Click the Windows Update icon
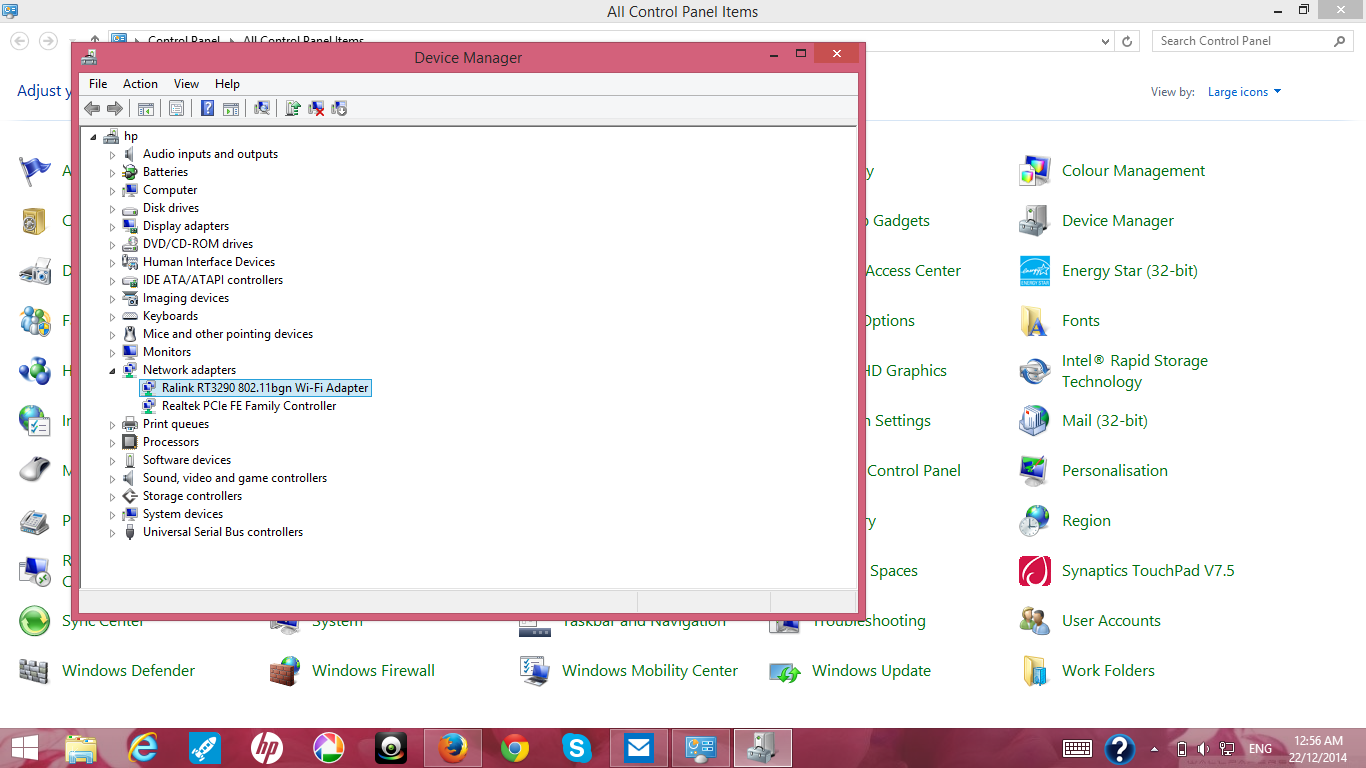The image size is (1366, 768). 784,671
